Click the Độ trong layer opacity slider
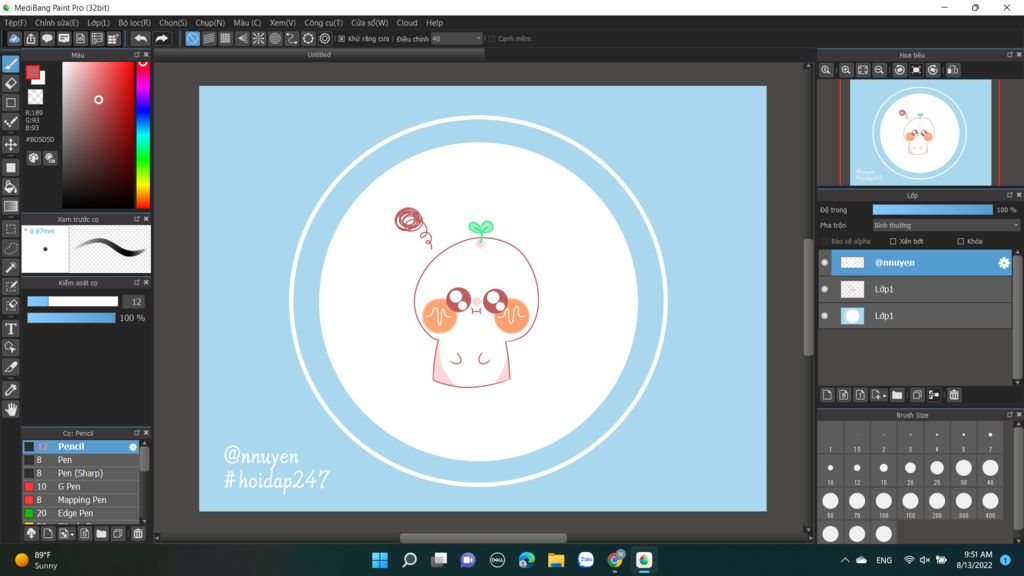 click(933, 210)
